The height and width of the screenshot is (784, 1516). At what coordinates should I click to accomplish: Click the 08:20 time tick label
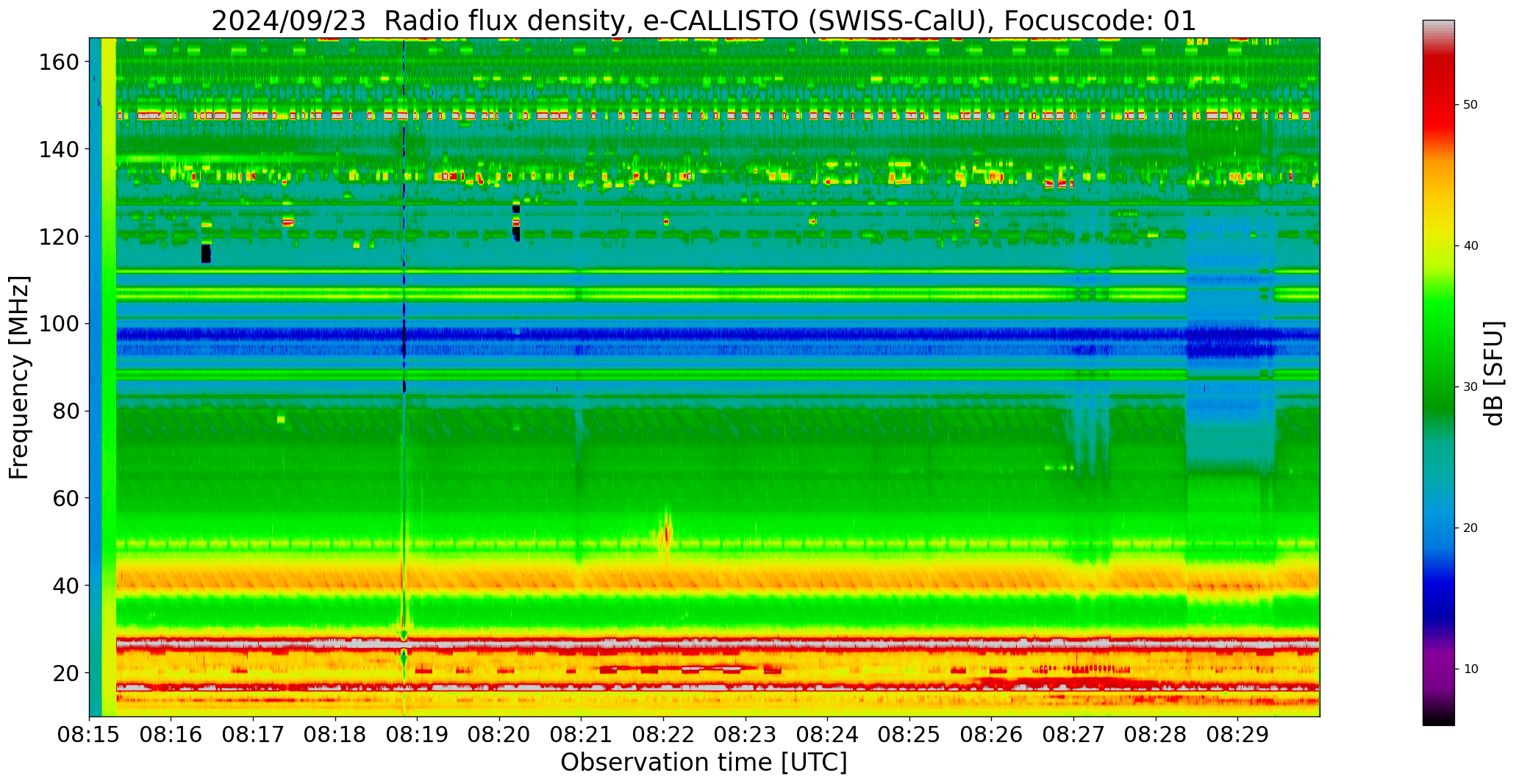click(x=500, y=734)
